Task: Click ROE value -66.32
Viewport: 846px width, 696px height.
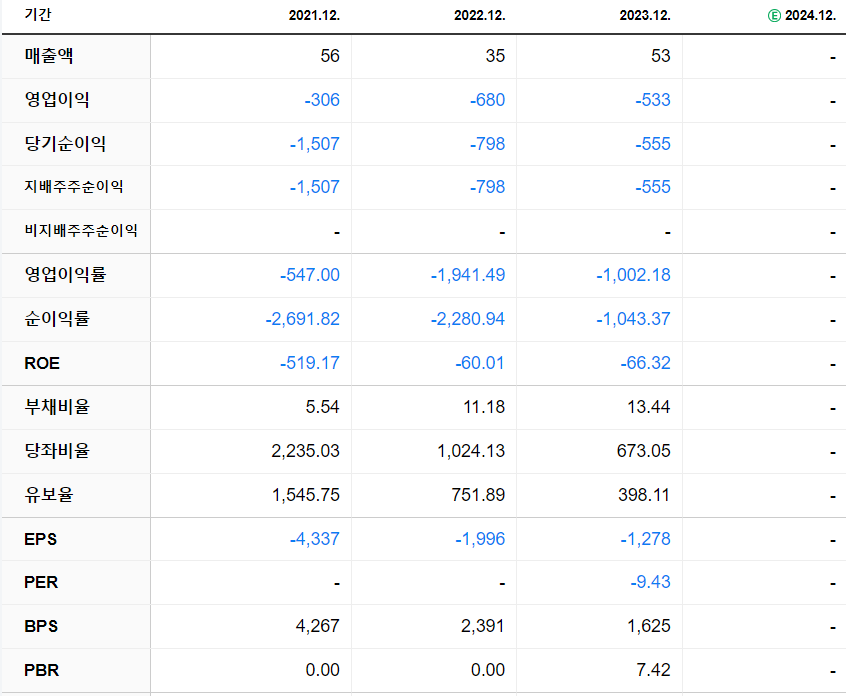Action: click(x=645, y=363)
